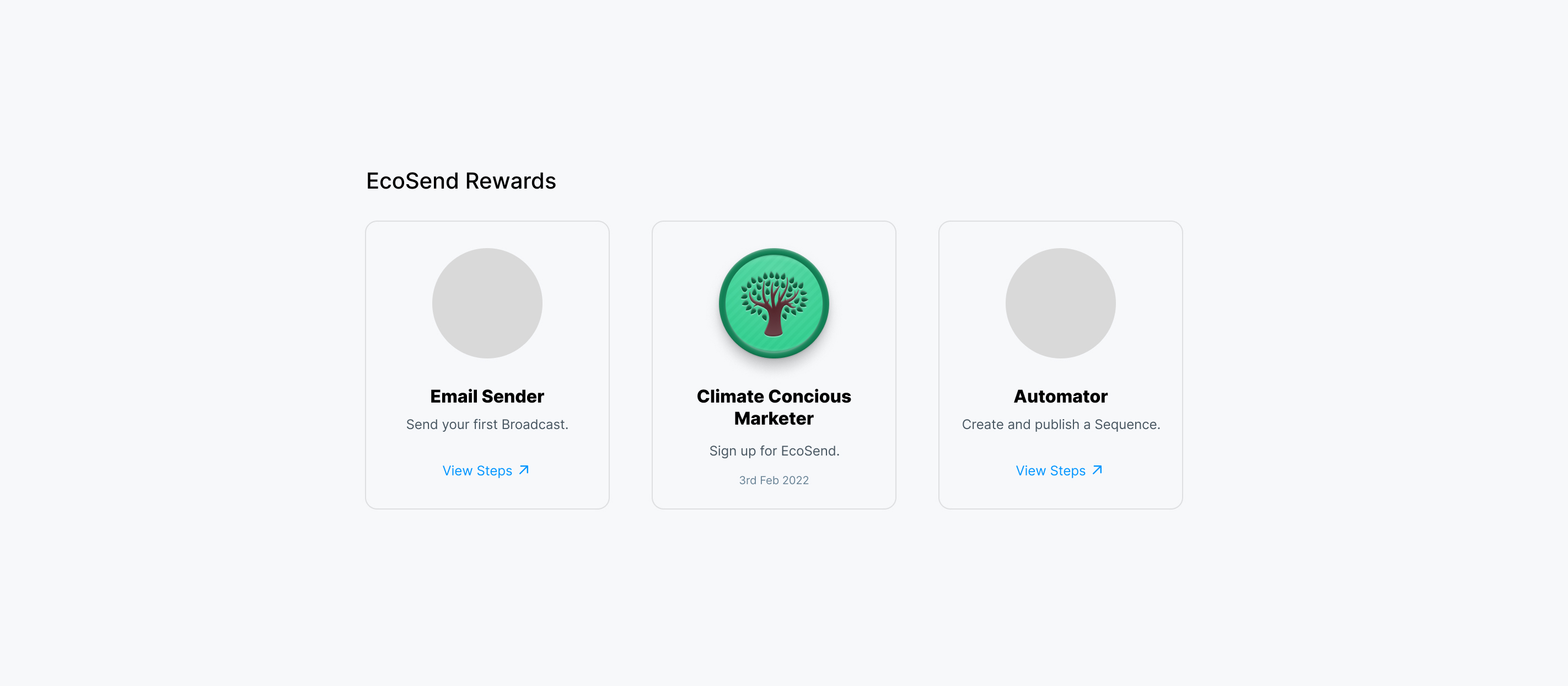Screen dimensions: 1568x686
Task: Click the Automator placeholder badge circle
Action: [1060, 303]
